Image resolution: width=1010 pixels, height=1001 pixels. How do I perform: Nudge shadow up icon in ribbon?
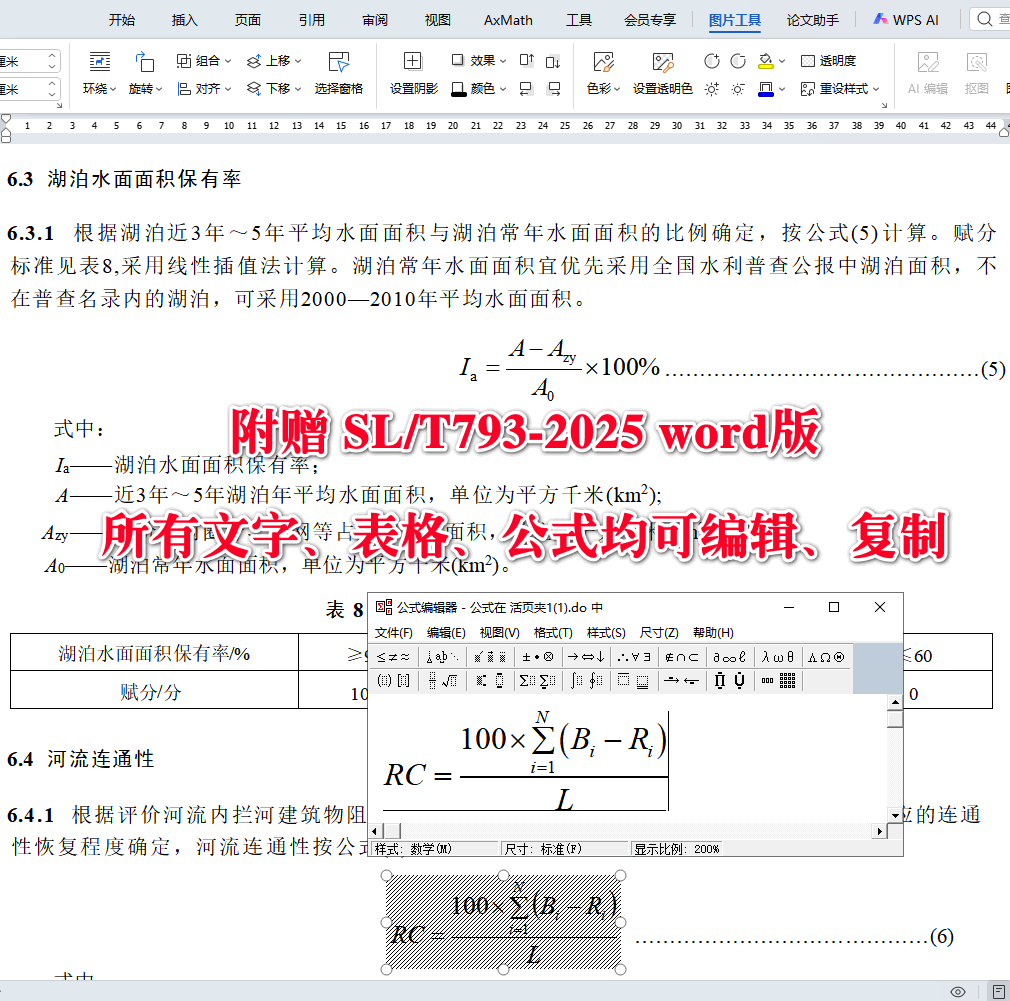tap(527, 61)
